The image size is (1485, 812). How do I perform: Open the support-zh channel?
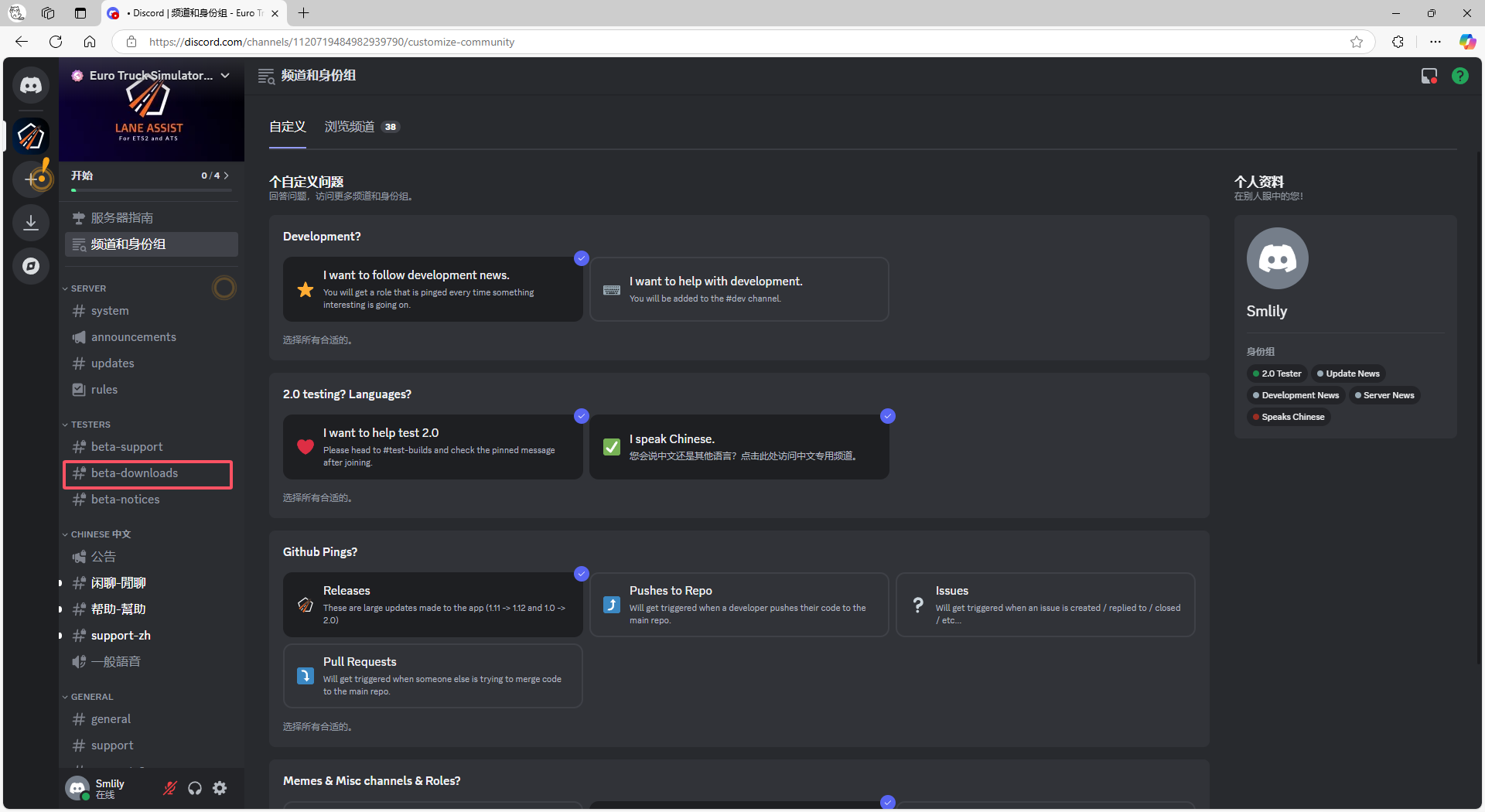tap(152, 636)
